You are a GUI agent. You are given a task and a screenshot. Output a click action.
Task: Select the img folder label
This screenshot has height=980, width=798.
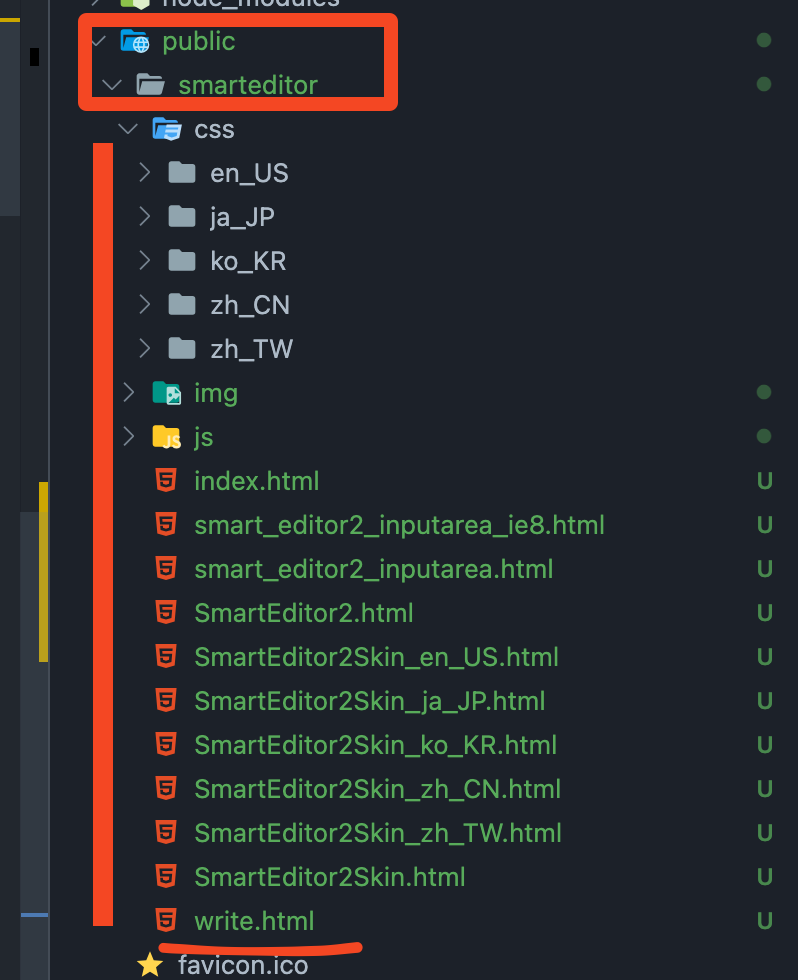point(216,394)
